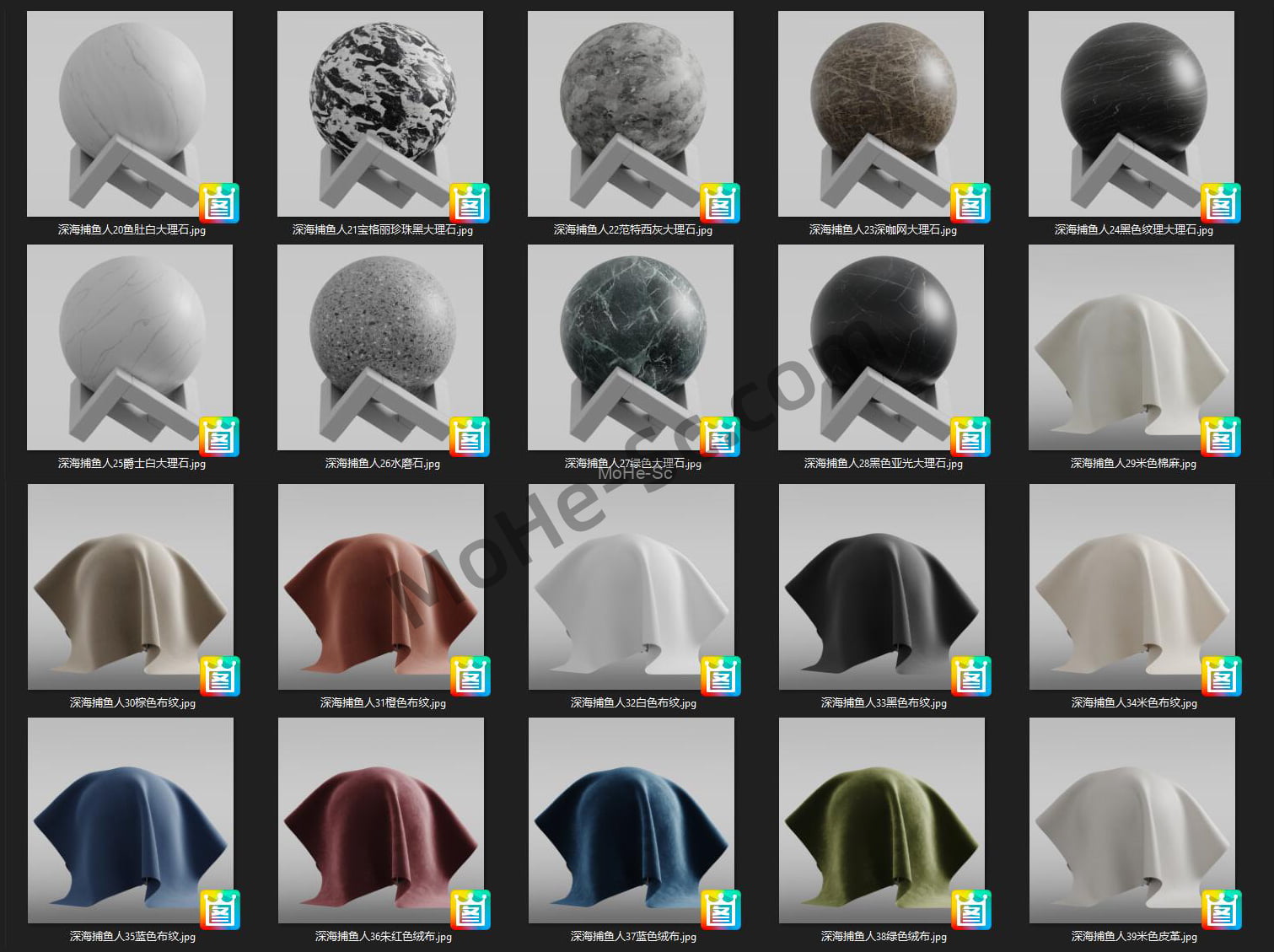1274x952 pixels.
Task: Click the badge icon on 米色棉麻 thumbnail
Action: click(1221, 437)
